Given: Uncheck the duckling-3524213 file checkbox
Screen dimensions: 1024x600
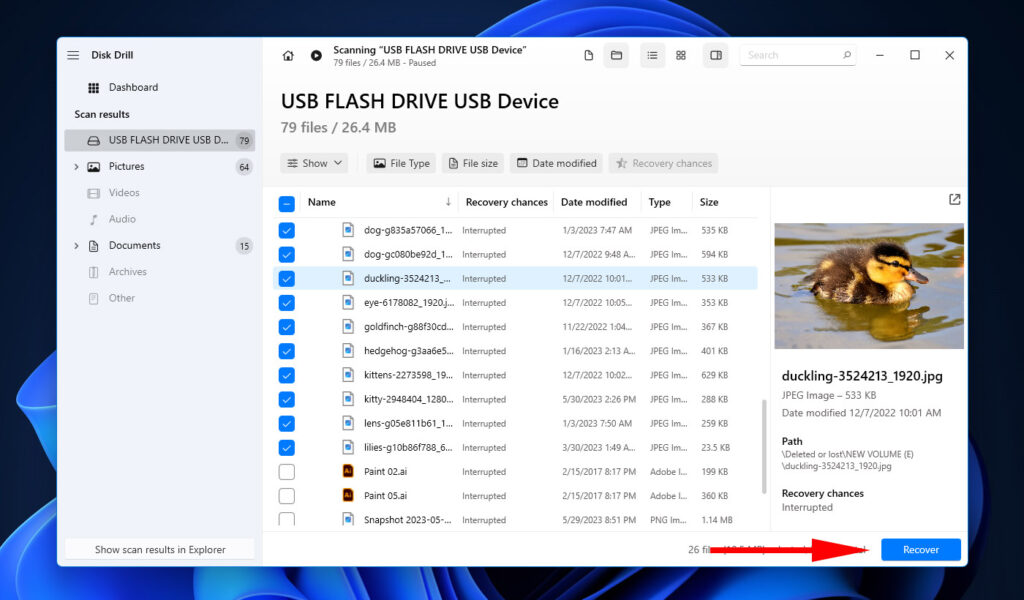Looking at the screenshot, I should click(x=287, y=278).
